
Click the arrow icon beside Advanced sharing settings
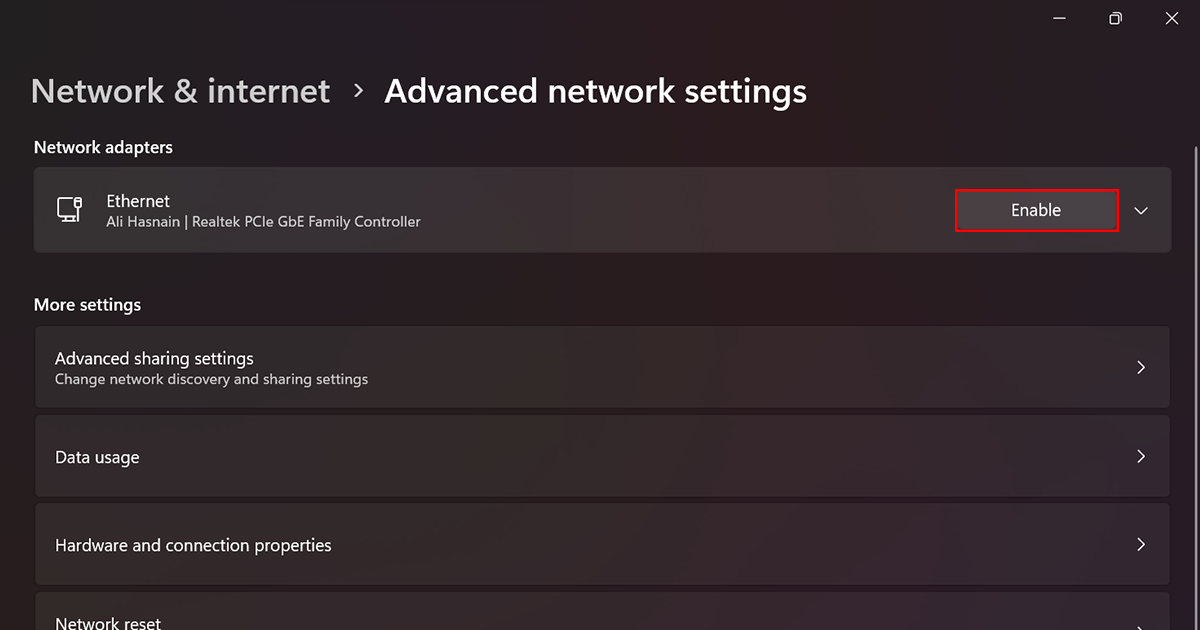coord(1141,367)
